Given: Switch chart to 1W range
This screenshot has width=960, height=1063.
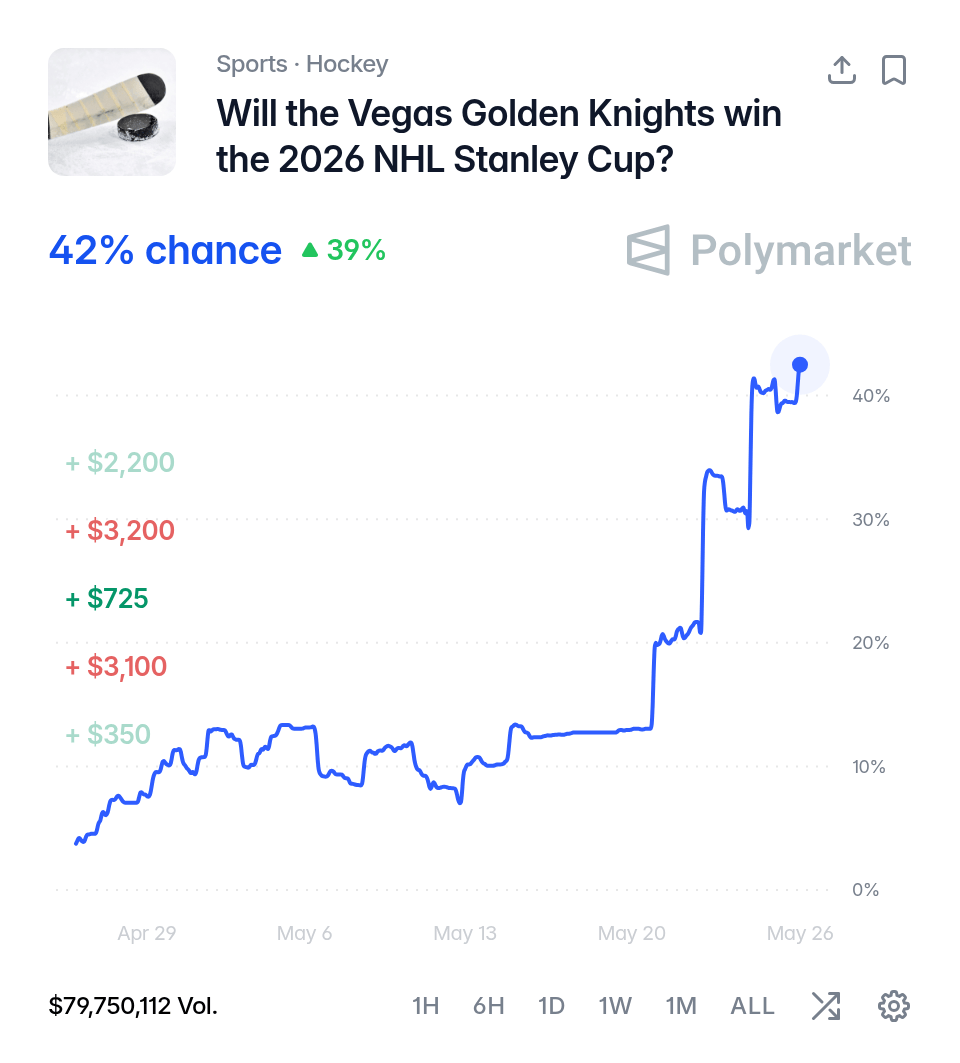Looking at the screenshot, I should [x=615, y=1005].
